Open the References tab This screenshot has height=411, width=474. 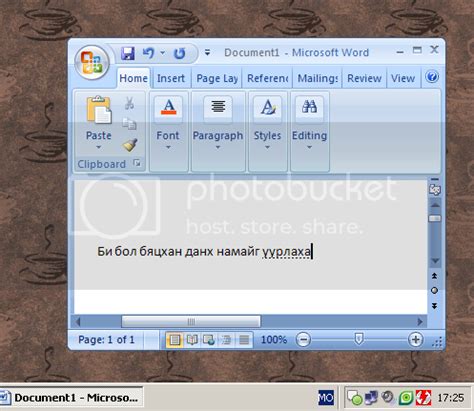coord(267,78)
